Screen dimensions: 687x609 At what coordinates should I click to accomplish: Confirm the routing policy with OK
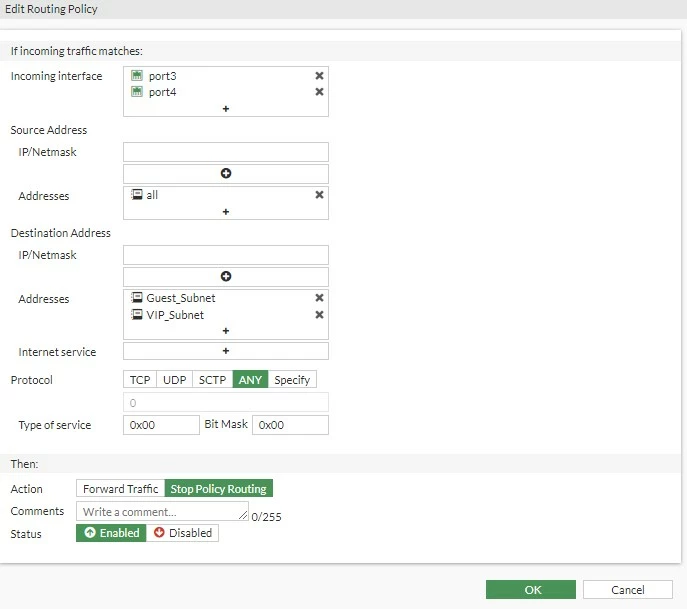pos(531,590)
